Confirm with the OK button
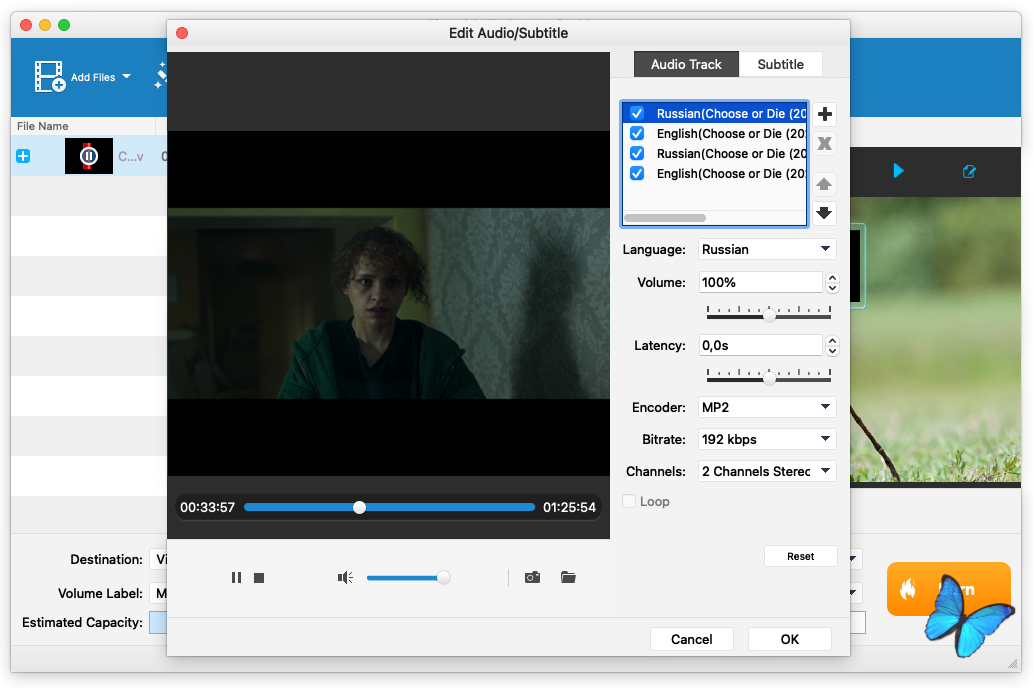This screenshot has width=1034, height=688. [x=789, y=639]
